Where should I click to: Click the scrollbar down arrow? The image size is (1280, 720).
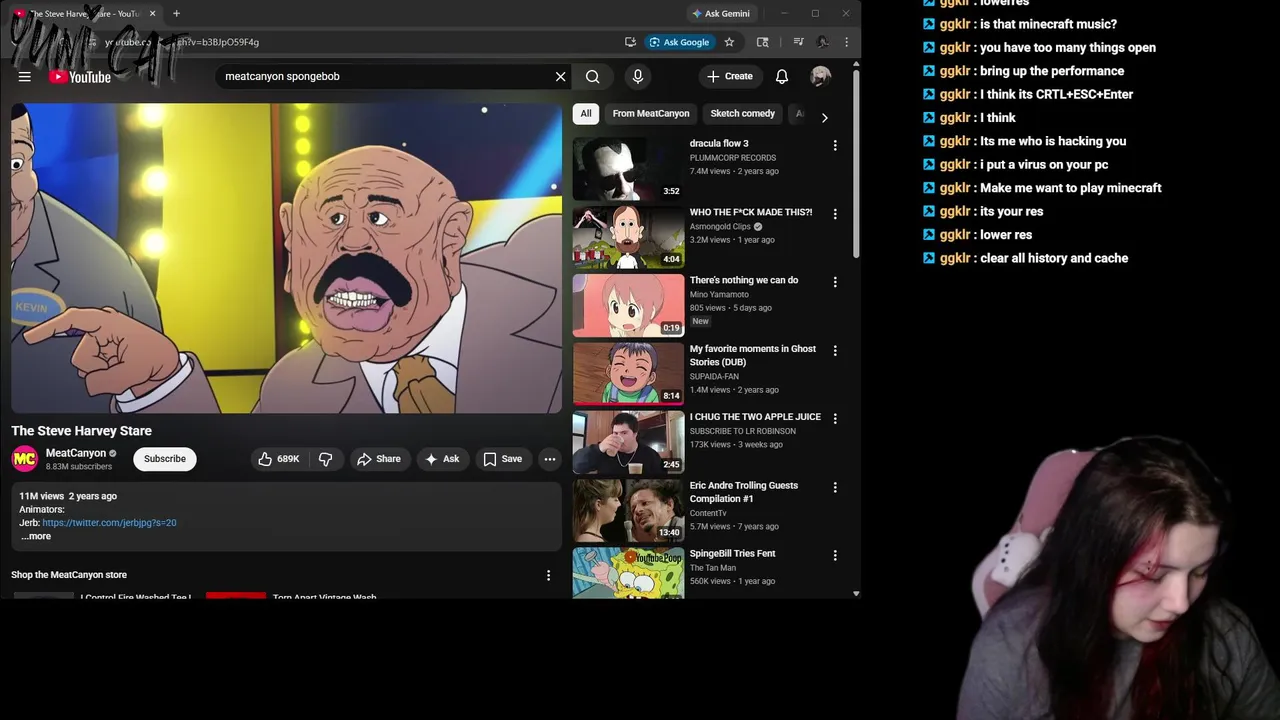pos(856,594)
